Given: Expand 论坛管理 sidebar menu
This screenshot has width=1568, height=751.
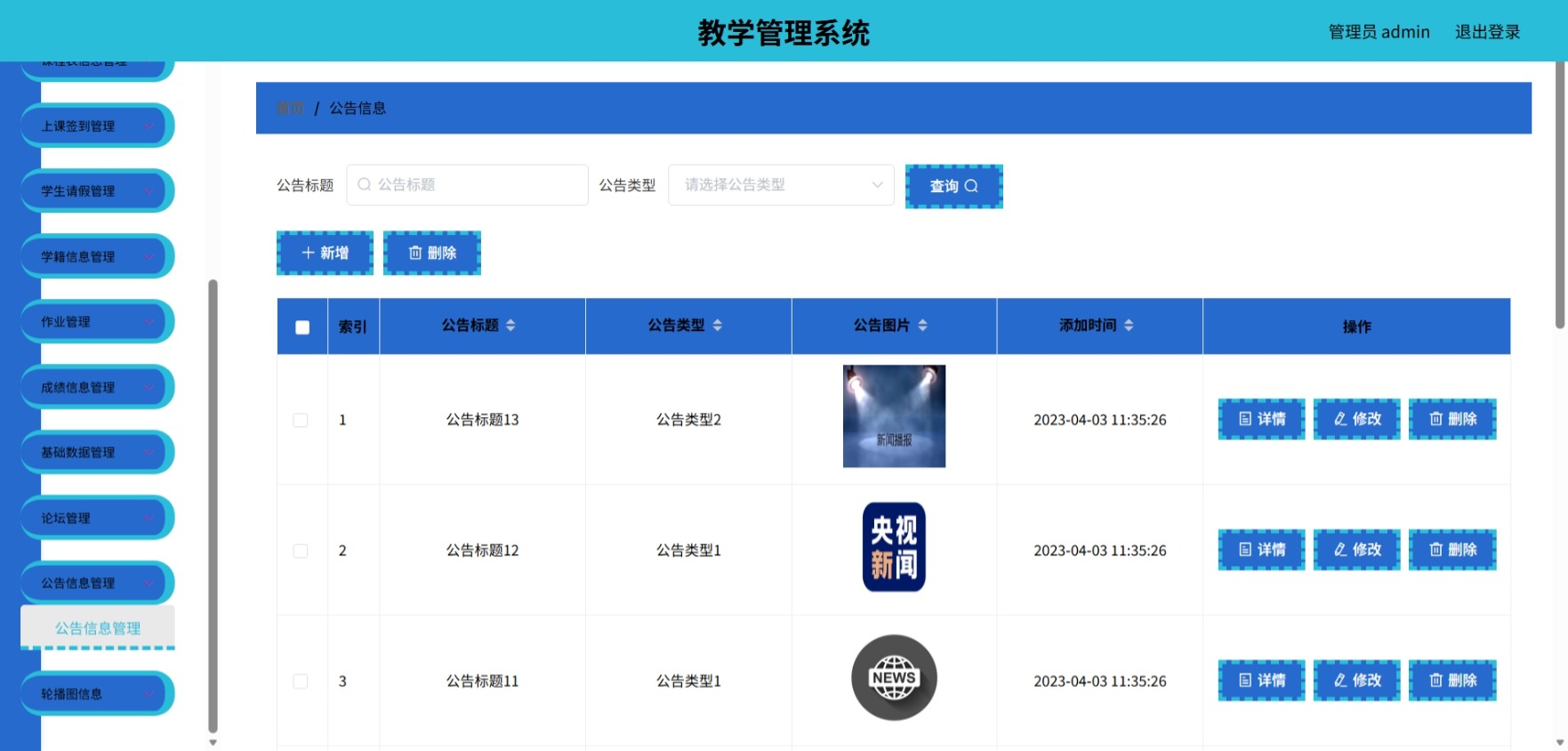Looking at the screenshot, I should [x=96, y=519].
